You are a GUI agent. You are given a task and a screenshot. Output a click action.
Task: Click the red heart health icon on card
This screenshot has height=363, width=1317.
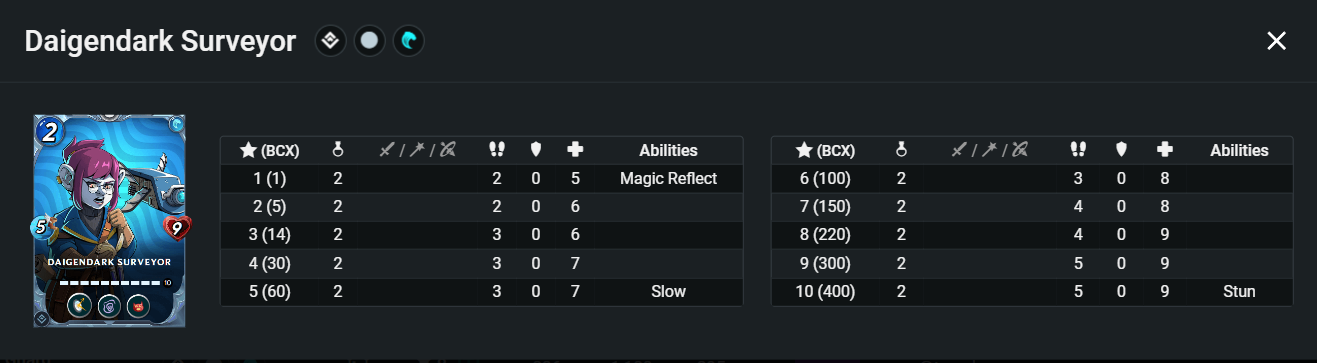[176, 228]
